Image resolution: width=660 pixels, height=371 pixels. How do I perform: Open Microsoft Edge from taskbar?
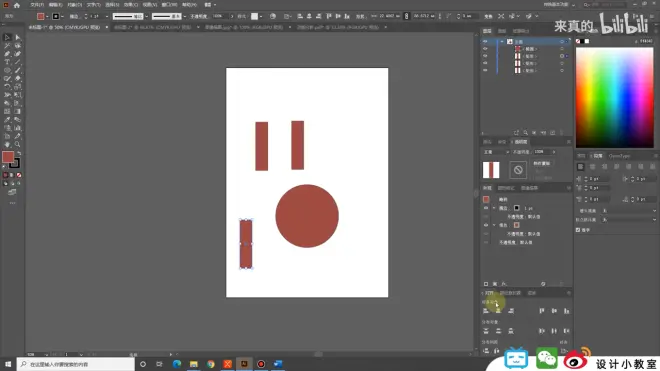pos(177,364)
